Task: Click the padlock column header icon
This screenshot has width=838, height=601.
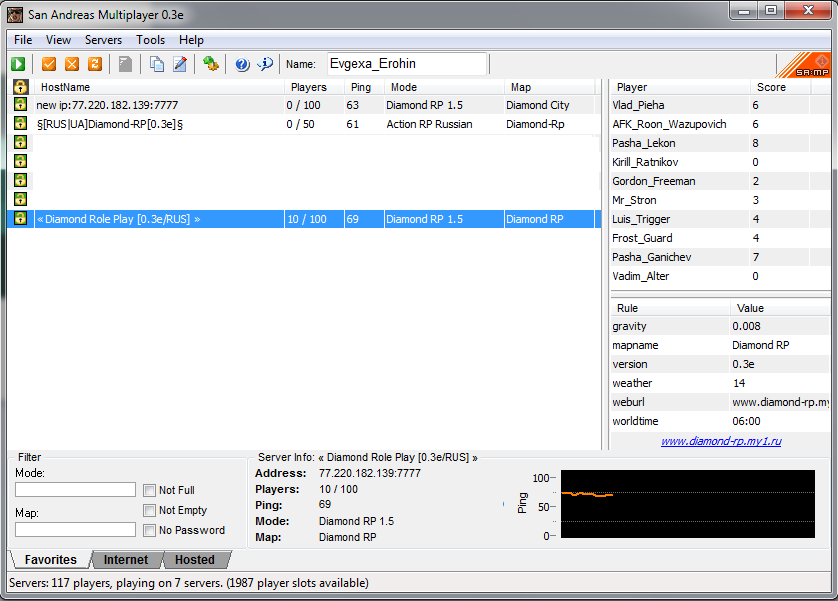Action: (x=20, y=87)
